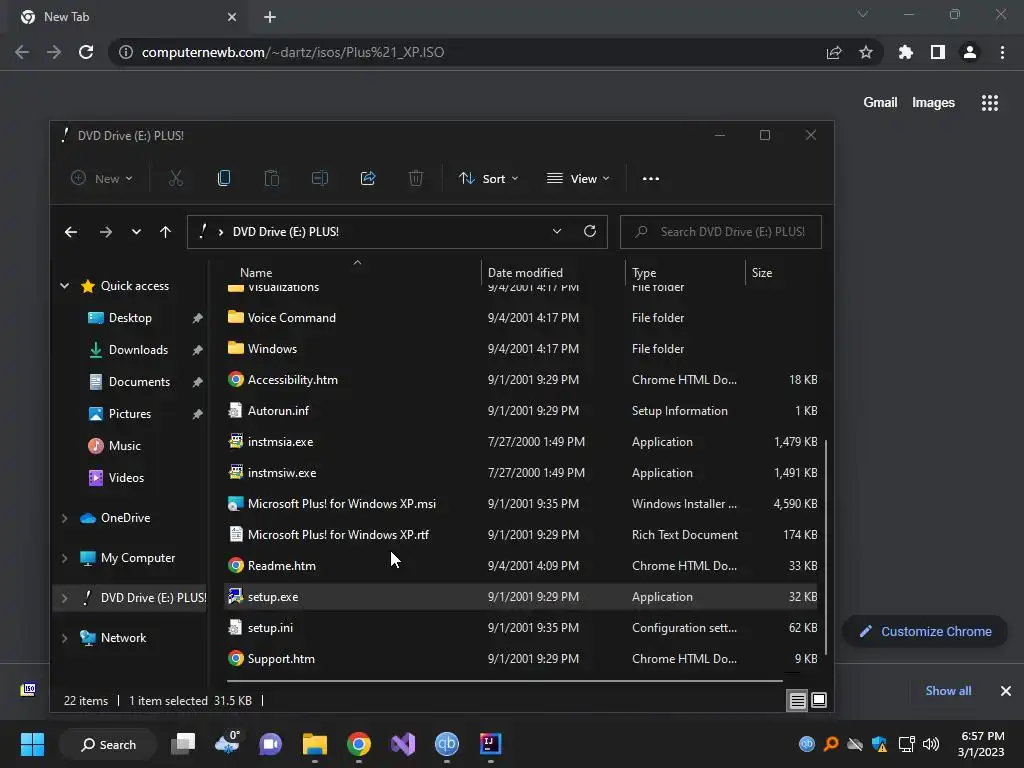Open the See more ellipsis menu in Explorer
1024x768 pixels.
650,179
